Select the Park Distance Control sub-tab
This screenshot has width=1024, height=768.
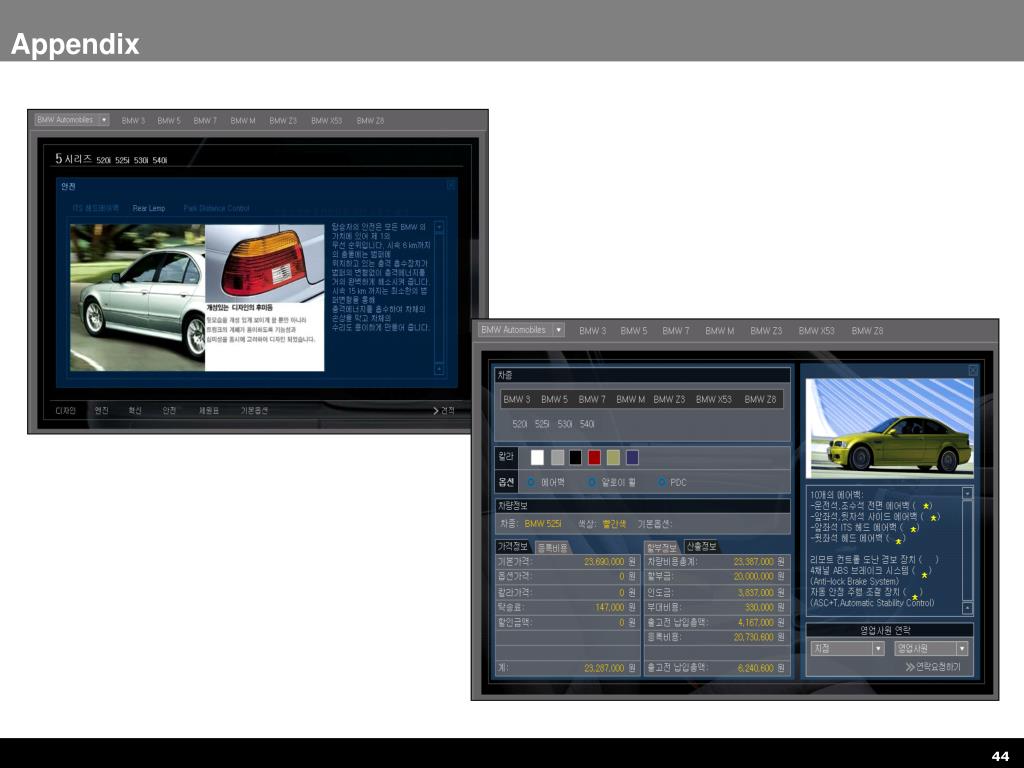(x=216, y=208)
